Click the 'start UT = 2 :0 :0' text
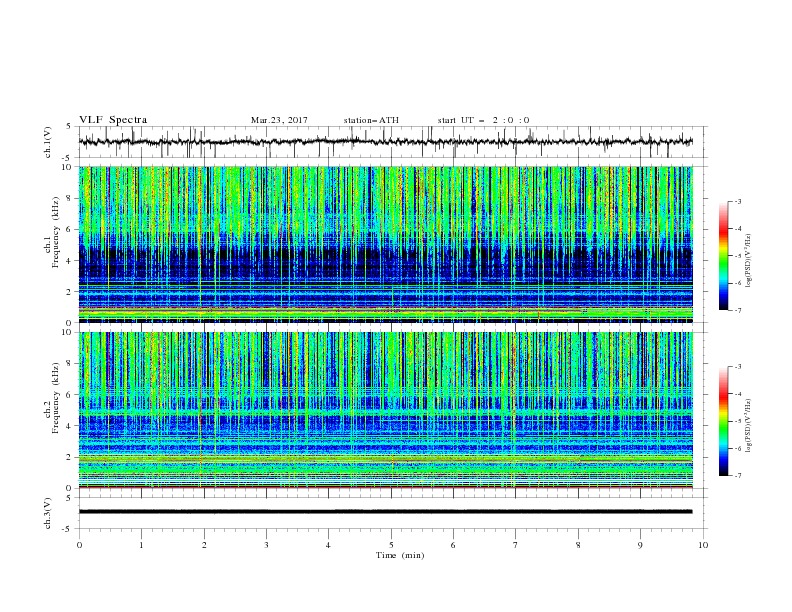792x612 pixels. [x=483, y=120]
